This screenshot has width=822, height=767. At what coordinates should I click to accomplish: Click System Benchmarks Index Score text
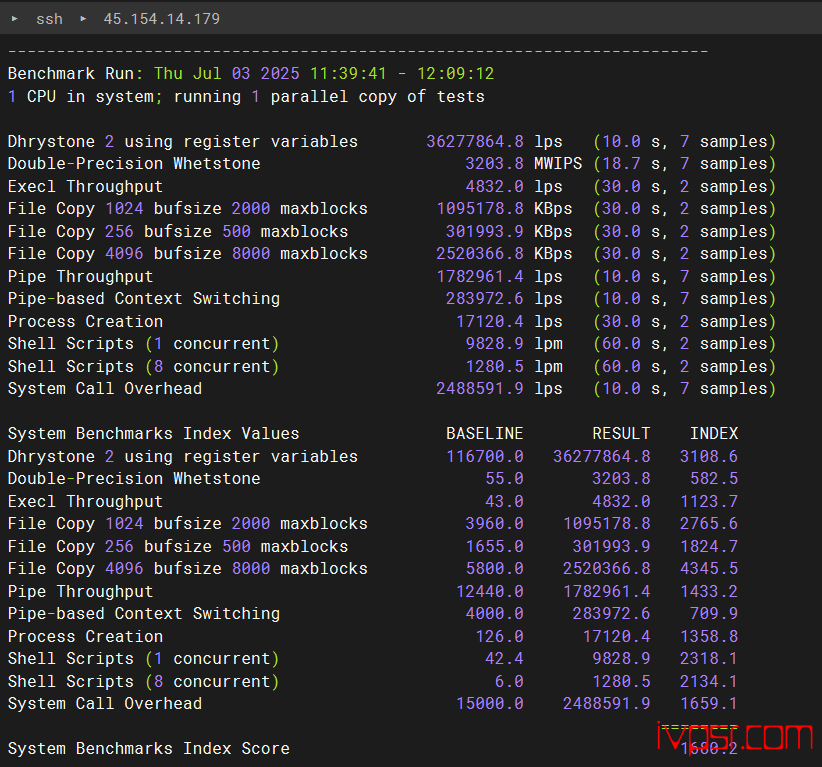tap(148, 749)
